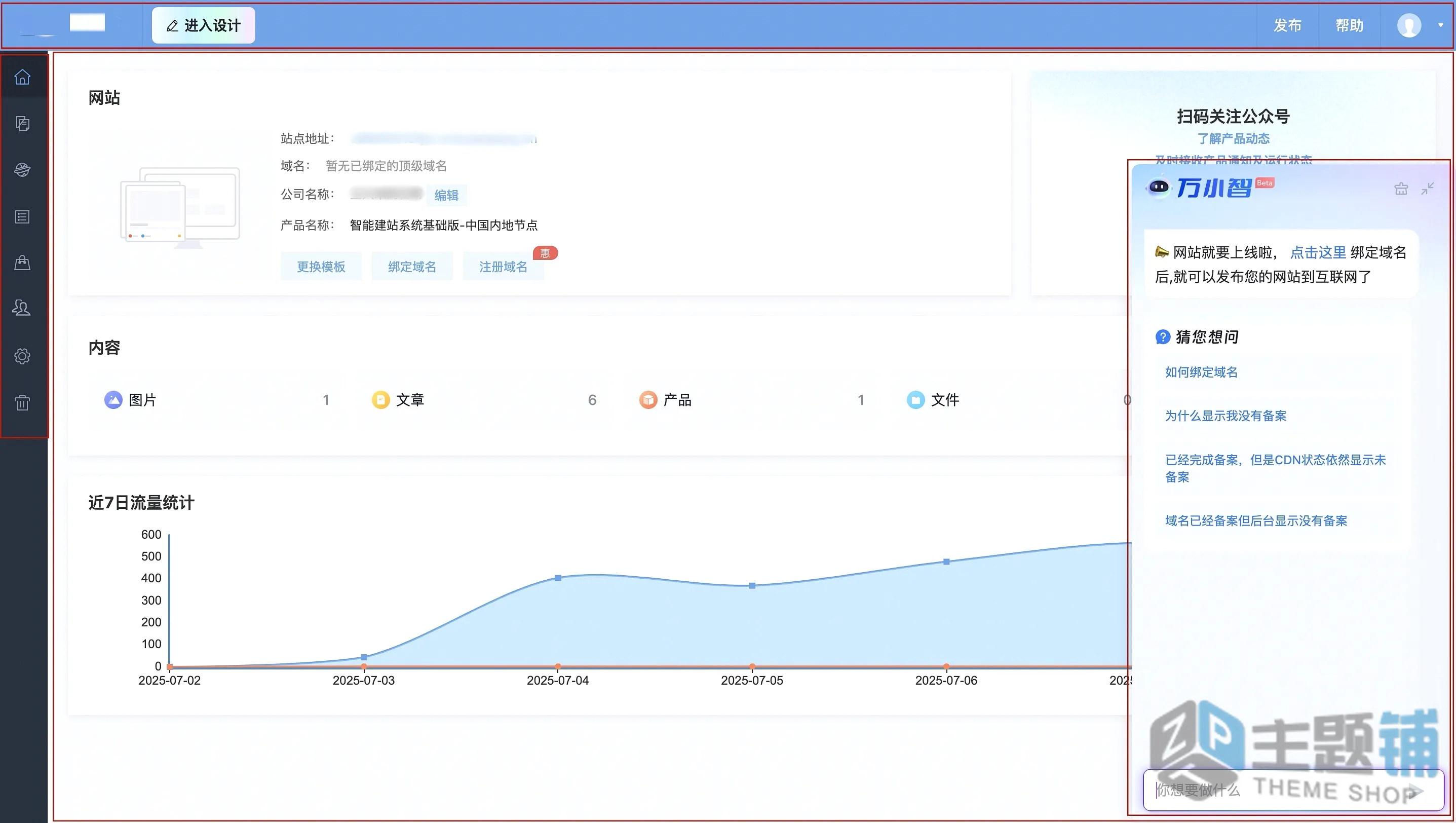Expand the account dropdown arrow
The width and height of the screenshot is (1456, 823).
coord(1441,25)
